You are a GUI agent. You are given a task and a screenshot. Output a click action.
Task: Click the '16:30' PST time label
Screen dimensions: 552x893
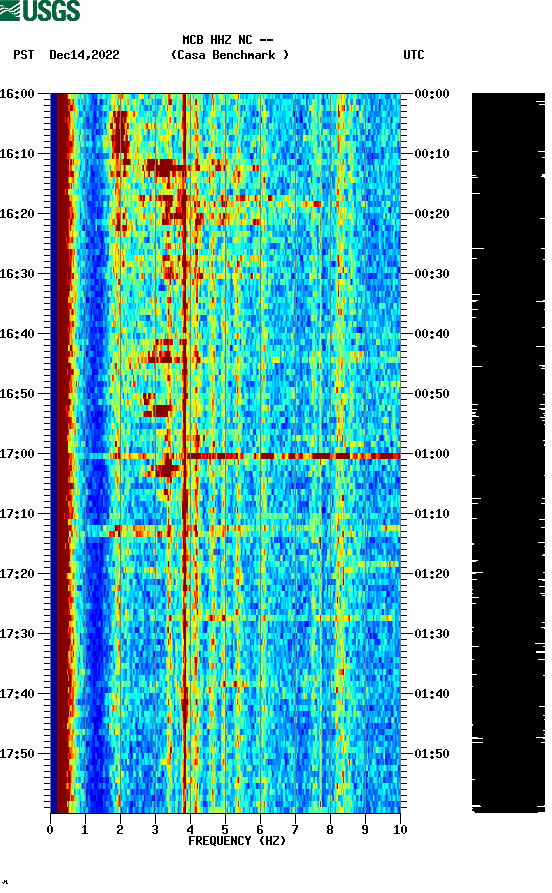coord(17,274)
